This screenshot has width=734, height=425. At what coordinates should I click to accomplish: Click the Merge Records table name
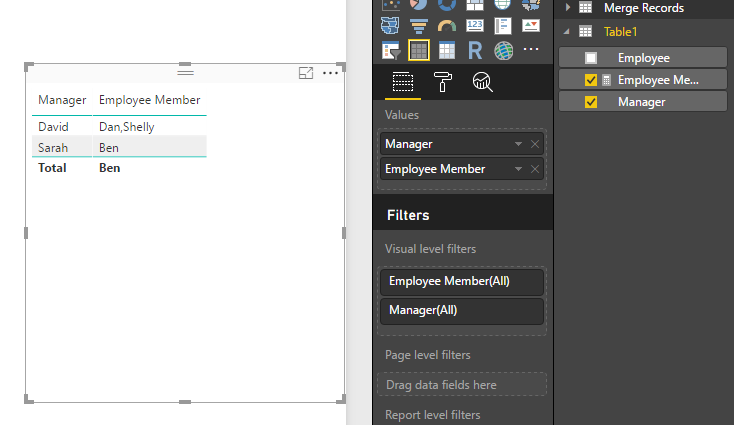click(644, 7)
